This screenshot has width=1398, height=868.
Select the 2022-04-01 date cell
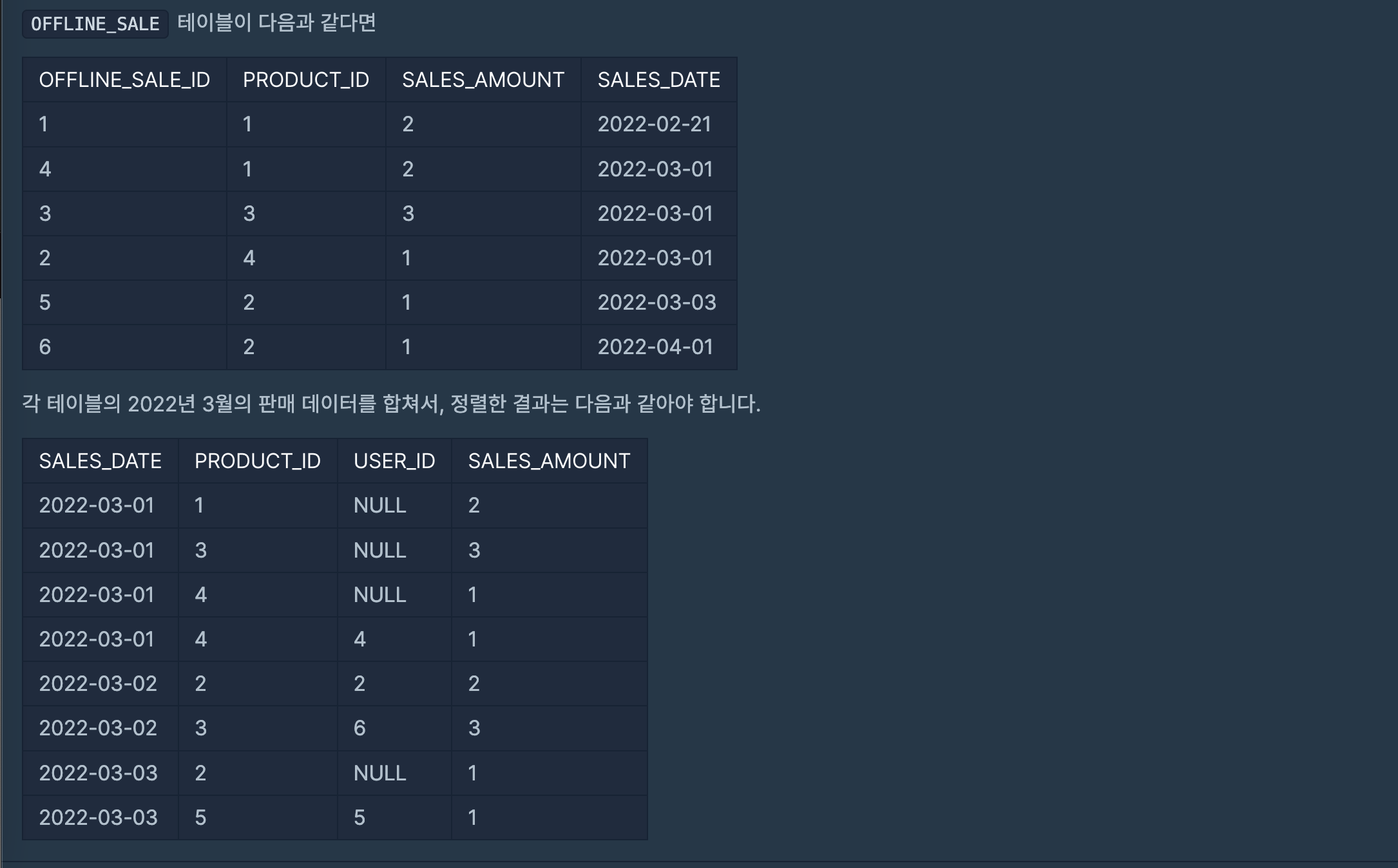[x=655, y=347]
